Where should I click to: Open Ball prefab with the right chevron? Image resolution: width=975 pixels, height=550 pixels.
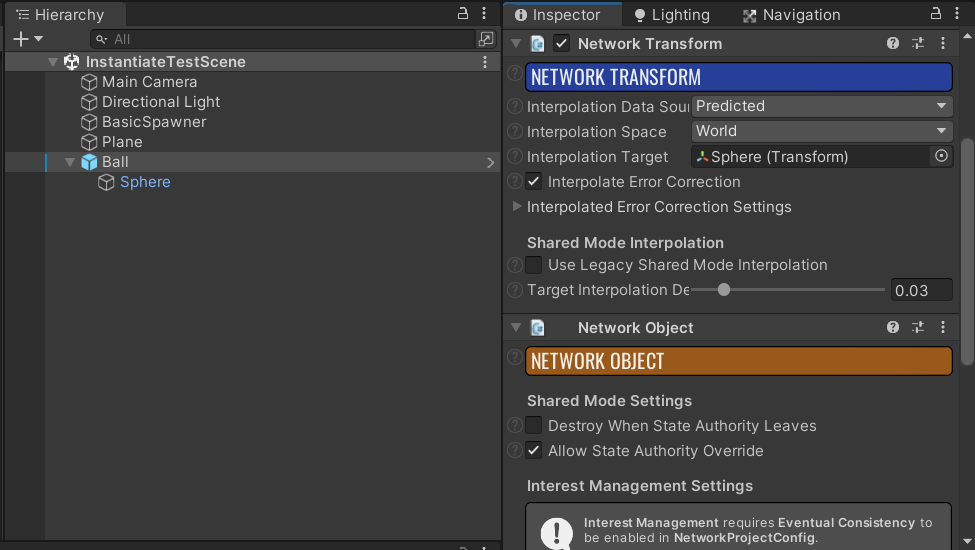[490, 162]
